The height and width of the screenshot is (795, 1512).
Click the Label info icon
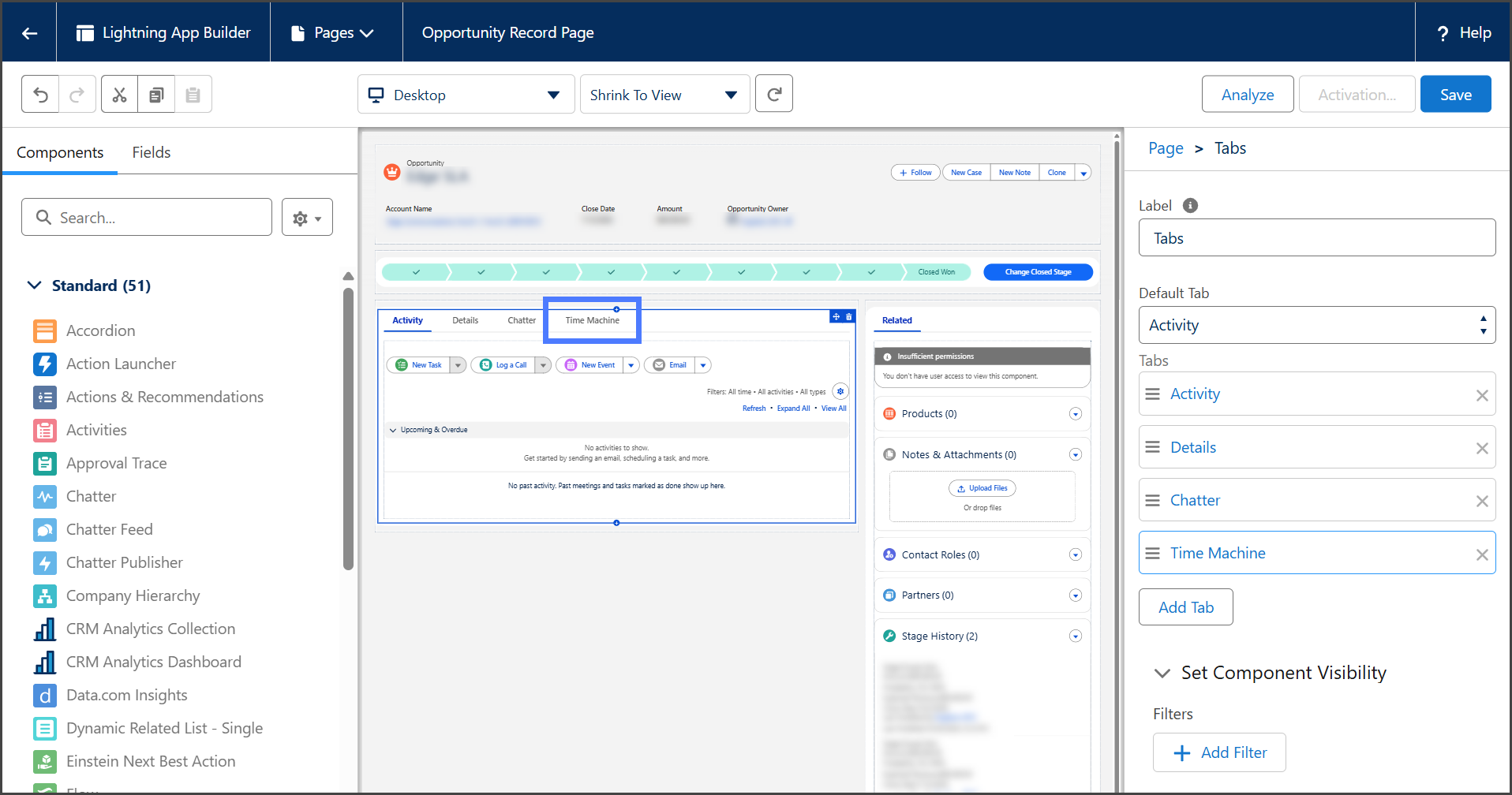coord(1190,206)
